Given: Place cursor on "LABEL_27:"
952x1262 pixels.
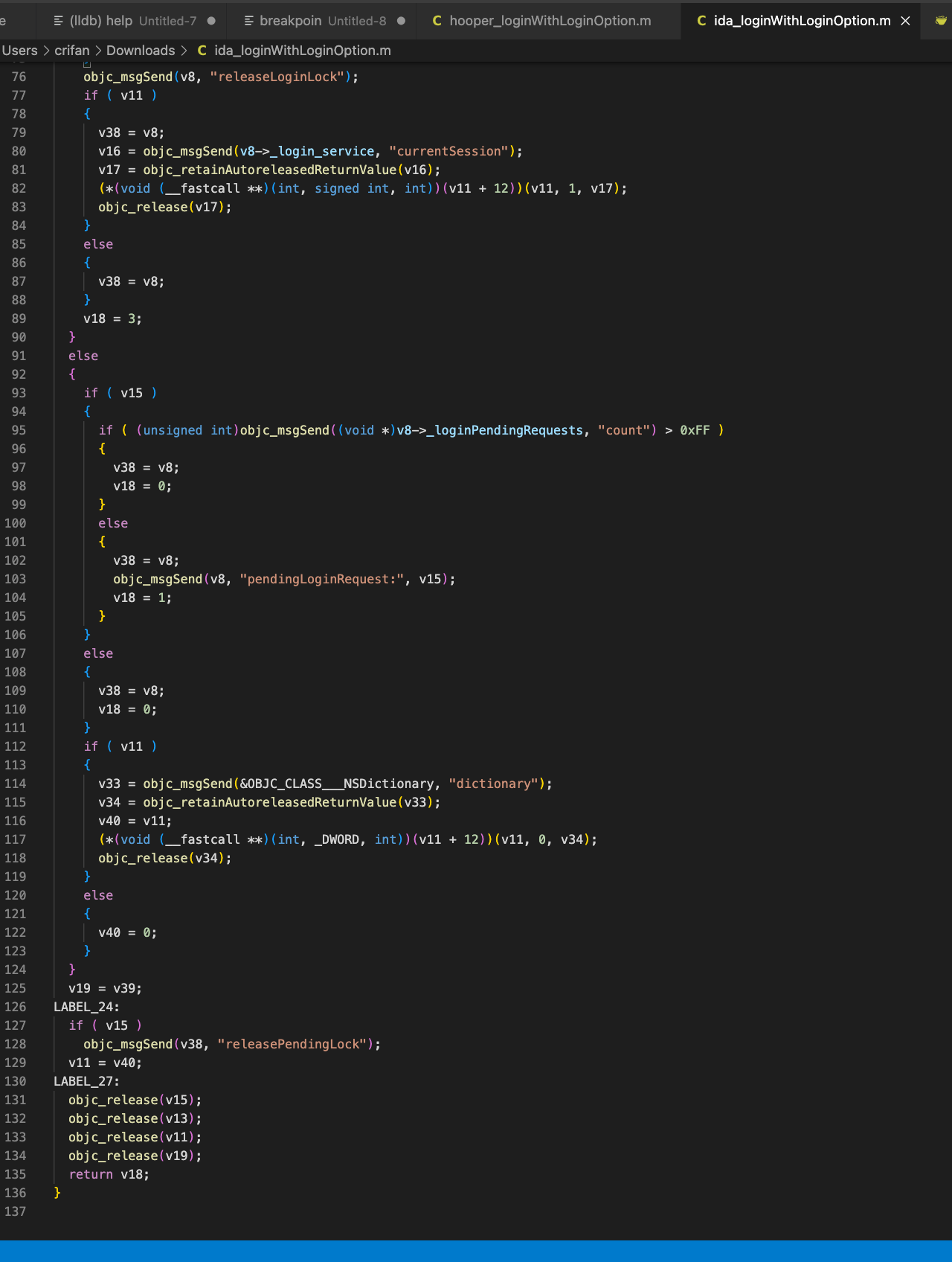Looking at the screenshot, I should point(86,1081).
